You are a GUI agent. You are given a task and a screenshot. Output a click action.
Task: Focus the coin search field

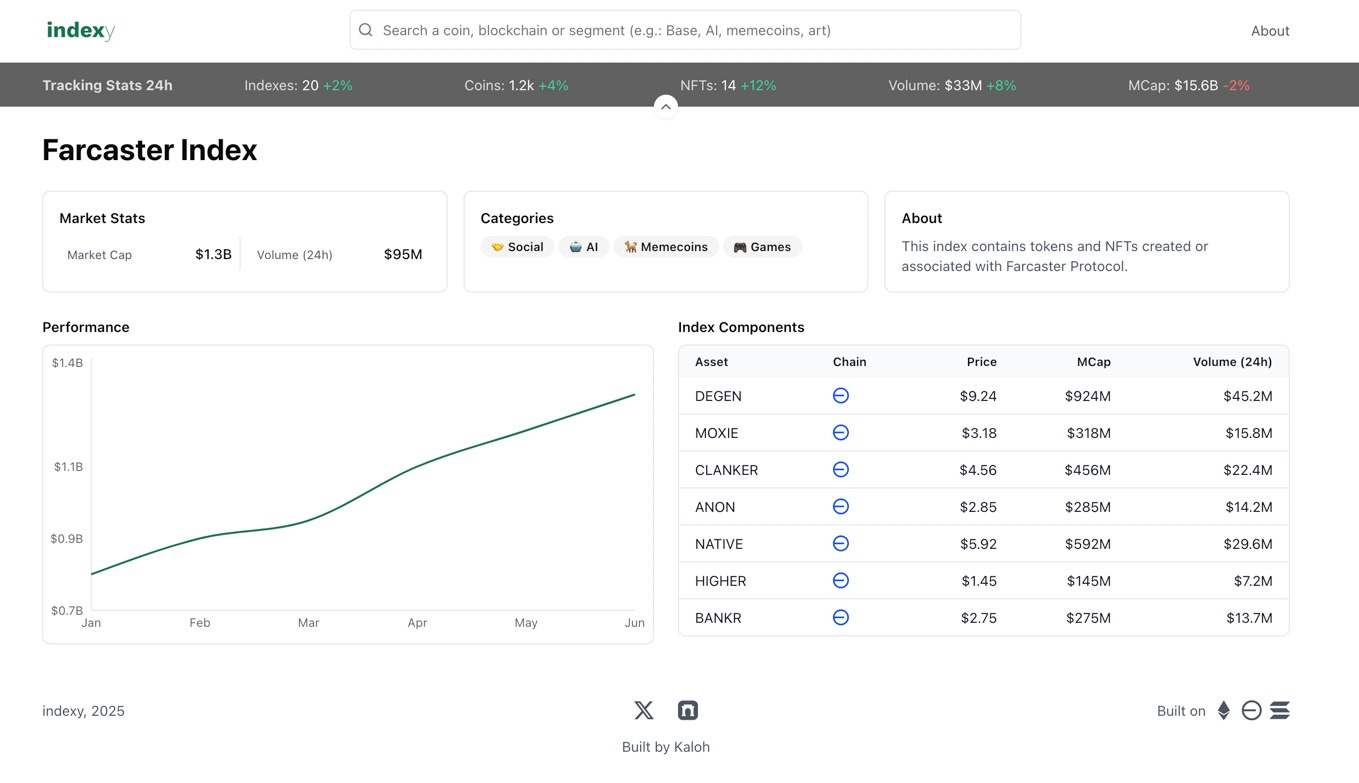tap(685, 30)
